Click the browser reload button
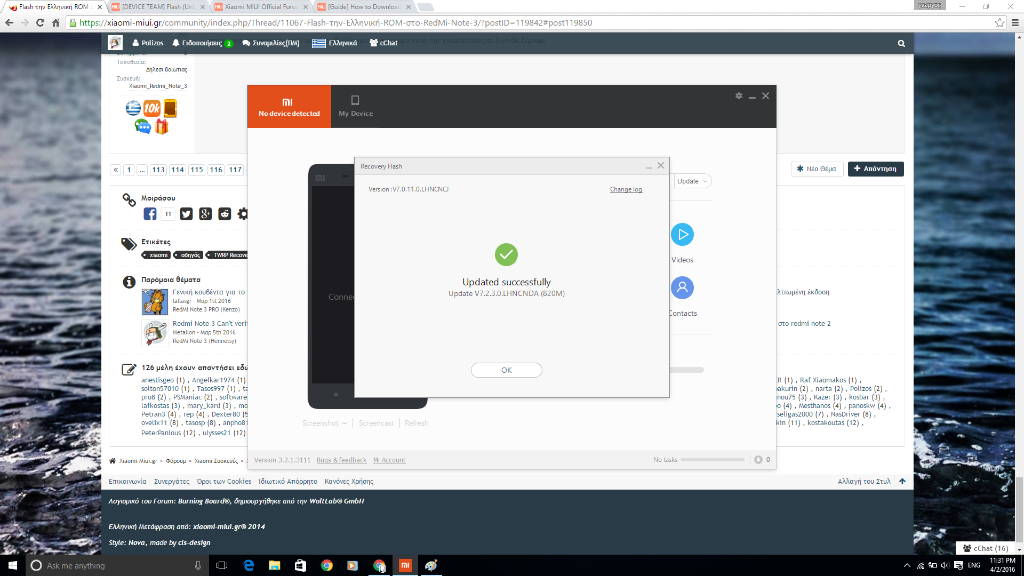This screenshot has height=576, width=1024. click(x=40, y=23)
